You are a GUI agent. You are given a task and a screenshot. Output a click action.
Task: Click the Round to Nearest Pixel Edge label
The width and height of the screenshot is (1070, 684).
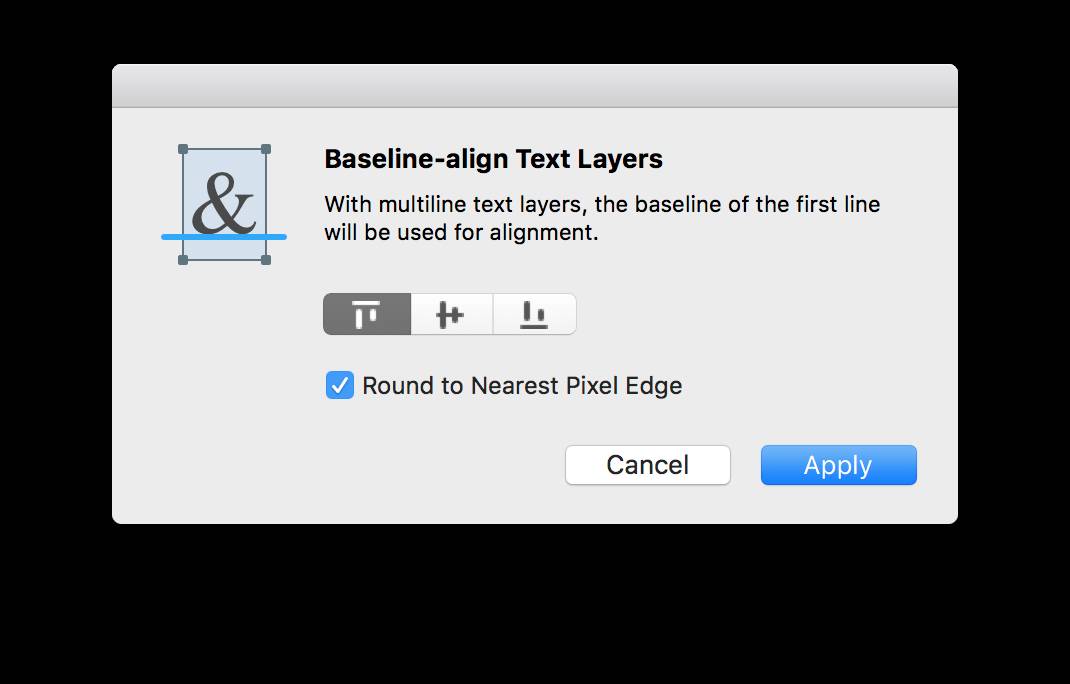pyautogui.click(x=522, y=386)
